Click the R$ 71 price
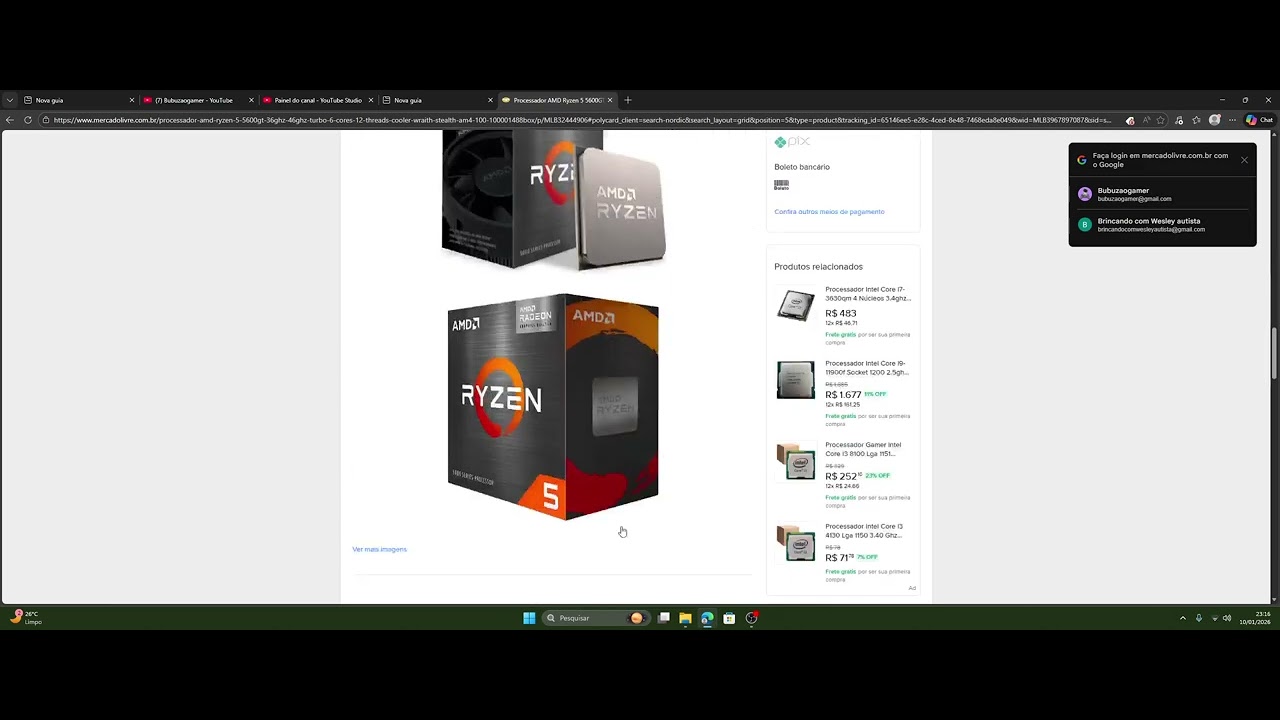 click(839, 557)
